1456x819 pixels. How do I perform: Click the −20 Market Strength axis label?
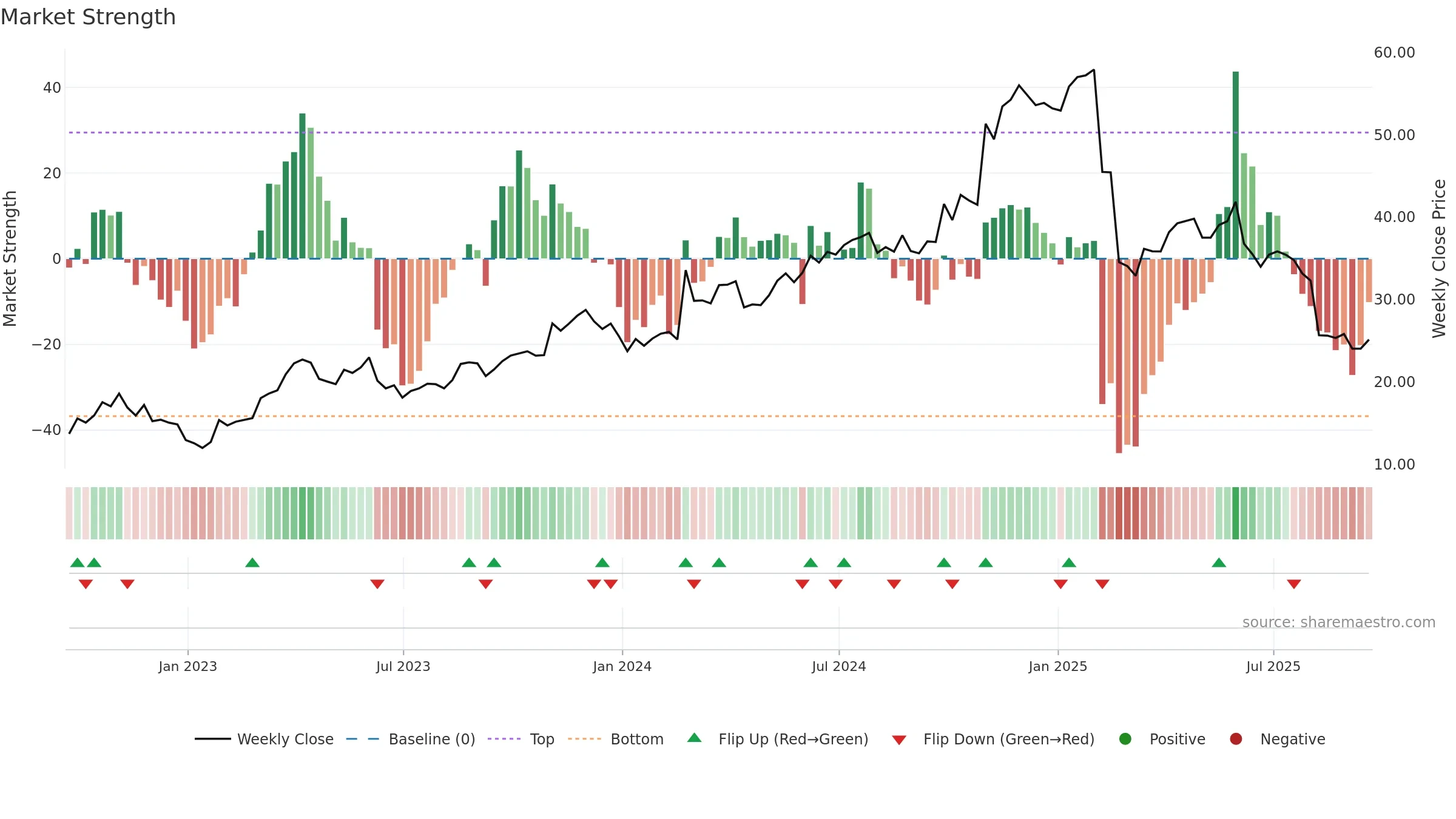pyautogui.click(x=47, y=345)
